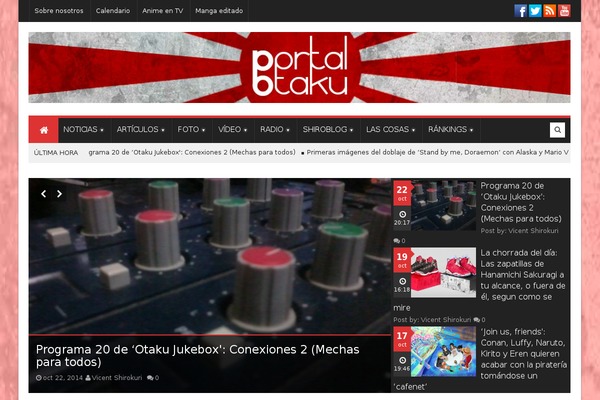Image resolution: width=600 pixels, height=400 pixels.
Task: Open ticker headline Otaku Jukebox Conexiones 2
Action: [x=192, y=152]
